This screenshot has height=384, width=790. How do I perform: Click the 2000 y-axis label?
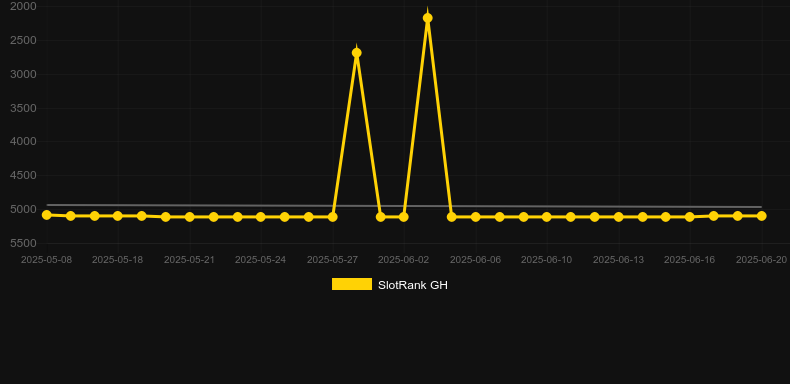[x=23, y=6]
